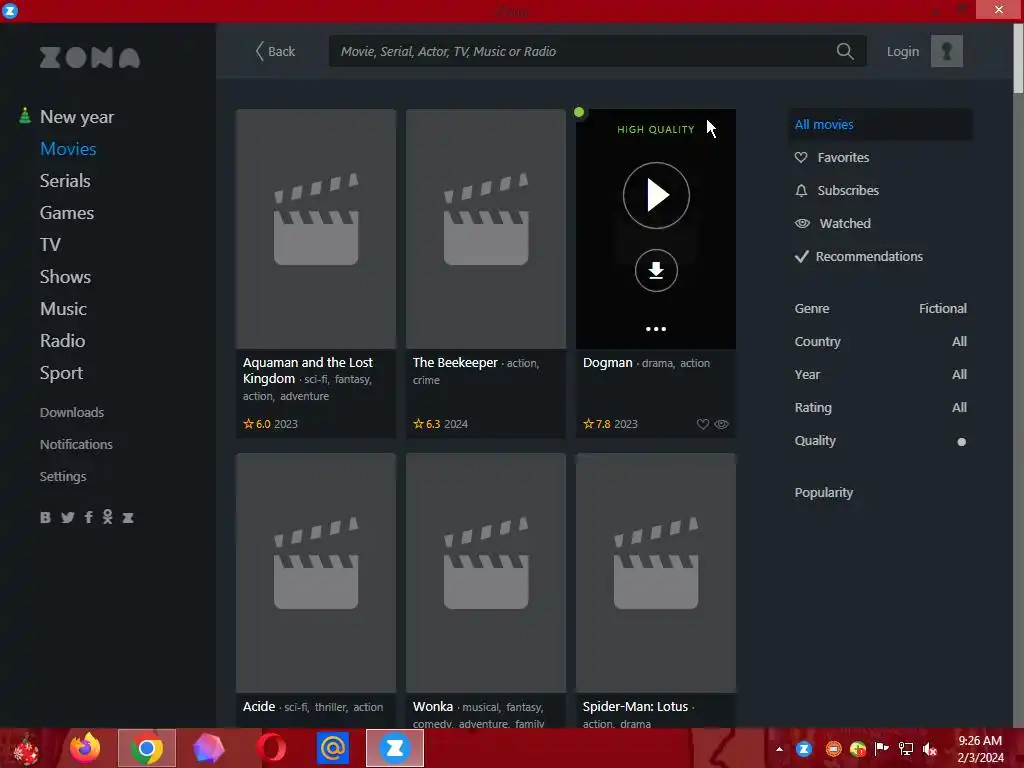Open the New year section

coord(76,116)
